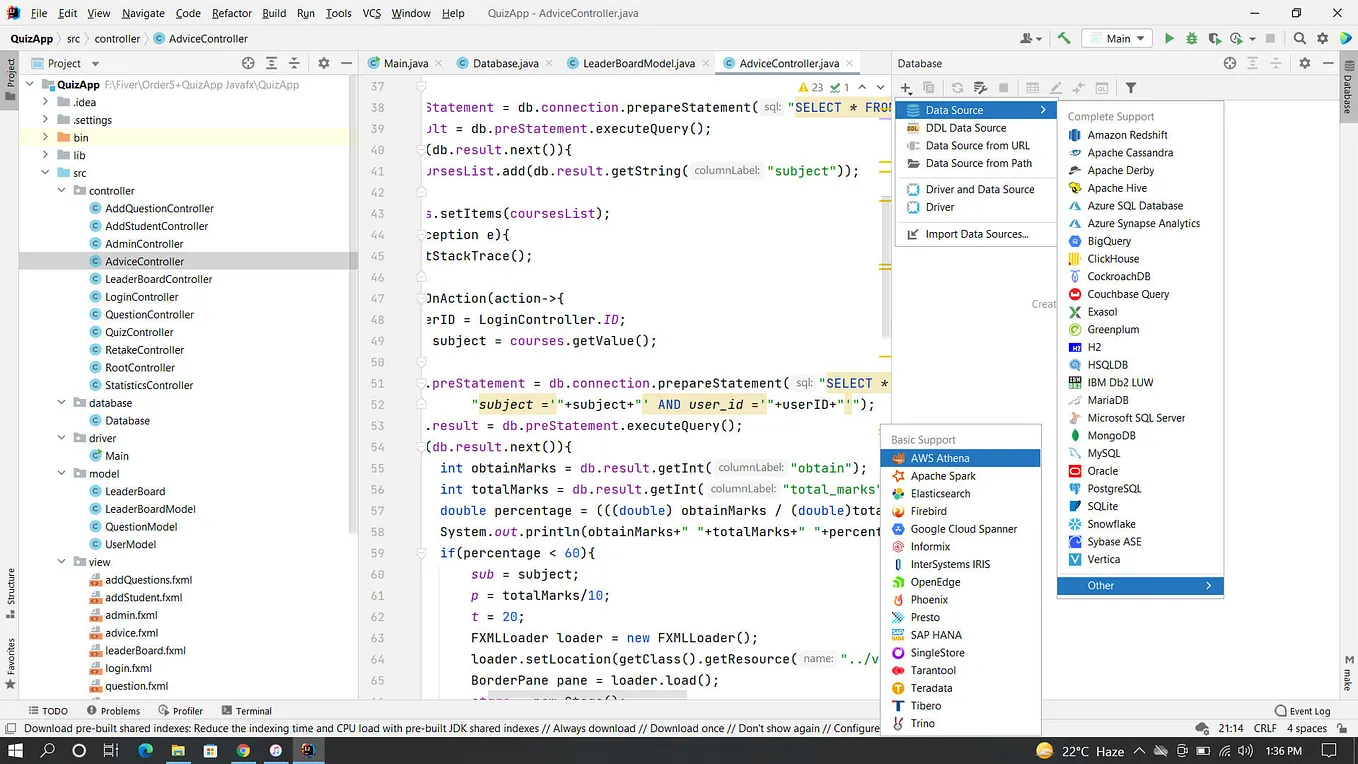The width and height of the screenshot is (1358, 764).
Task: Run Main with Coverage icon
Action: [x=1213, y=39]
